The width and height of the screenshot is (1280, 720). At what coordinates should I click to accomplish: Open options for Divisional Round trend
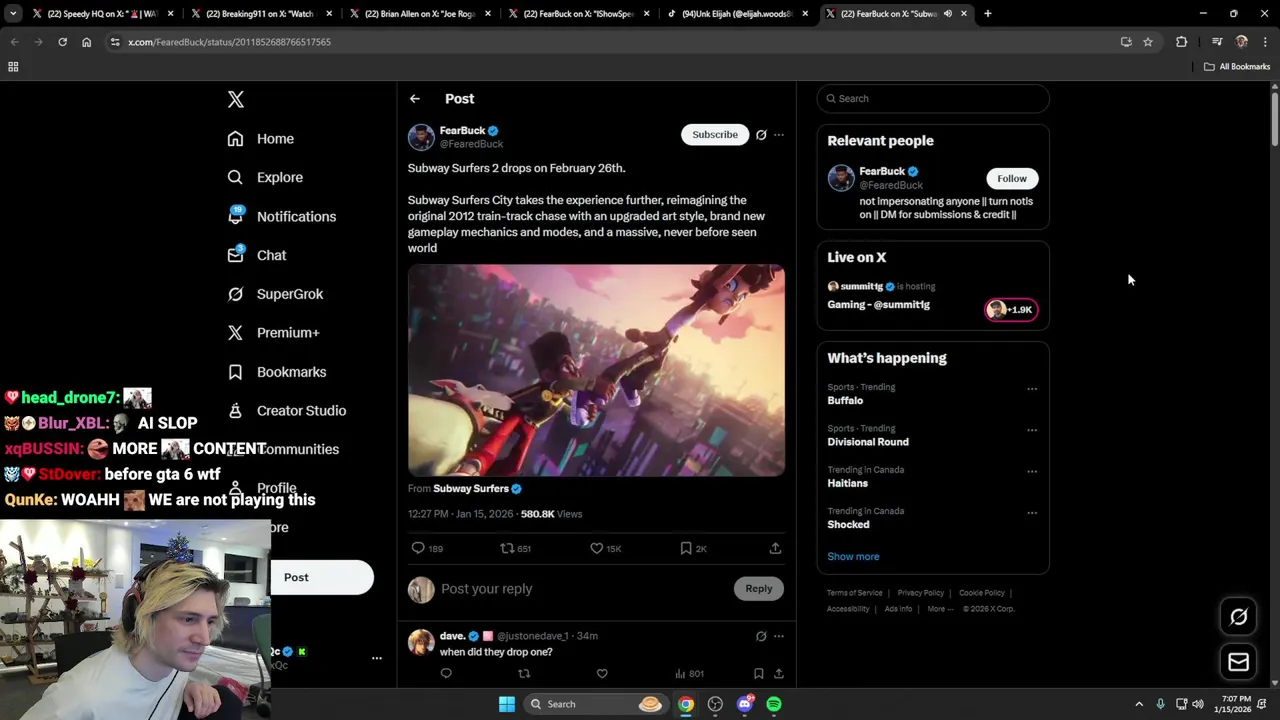pos(1032,430)
